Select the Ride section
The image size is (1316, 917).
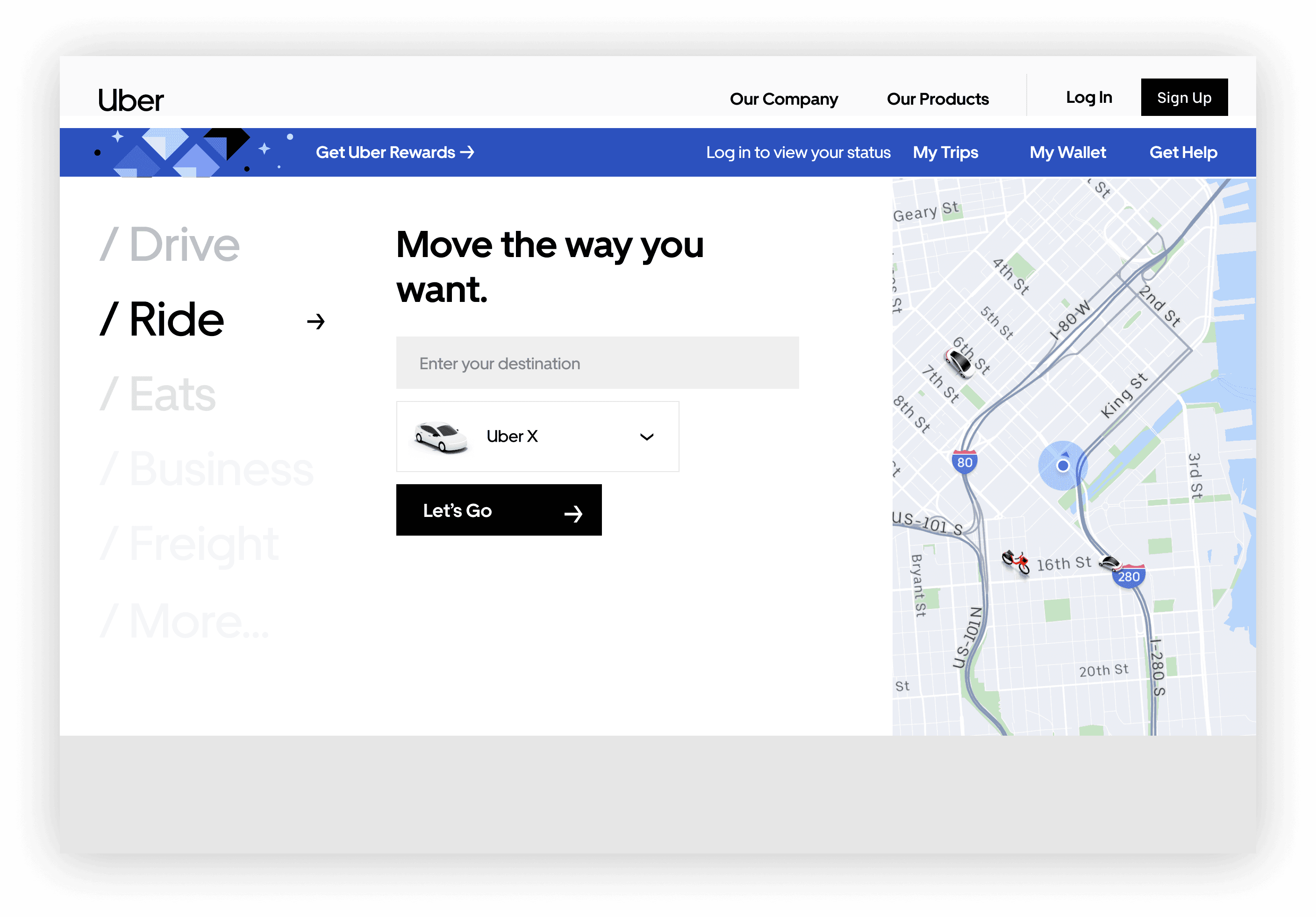162,320
